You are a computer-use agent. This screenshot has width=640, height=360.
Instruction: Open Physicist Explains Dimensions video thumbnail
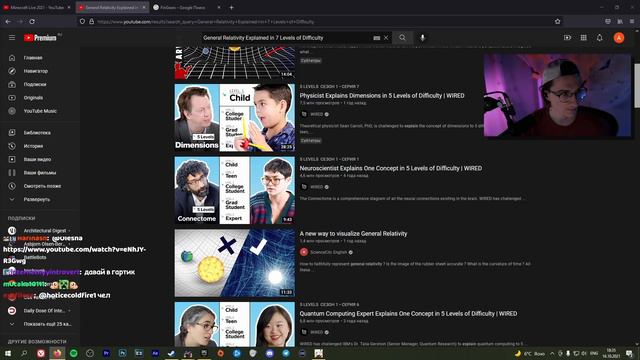[235, 118]
